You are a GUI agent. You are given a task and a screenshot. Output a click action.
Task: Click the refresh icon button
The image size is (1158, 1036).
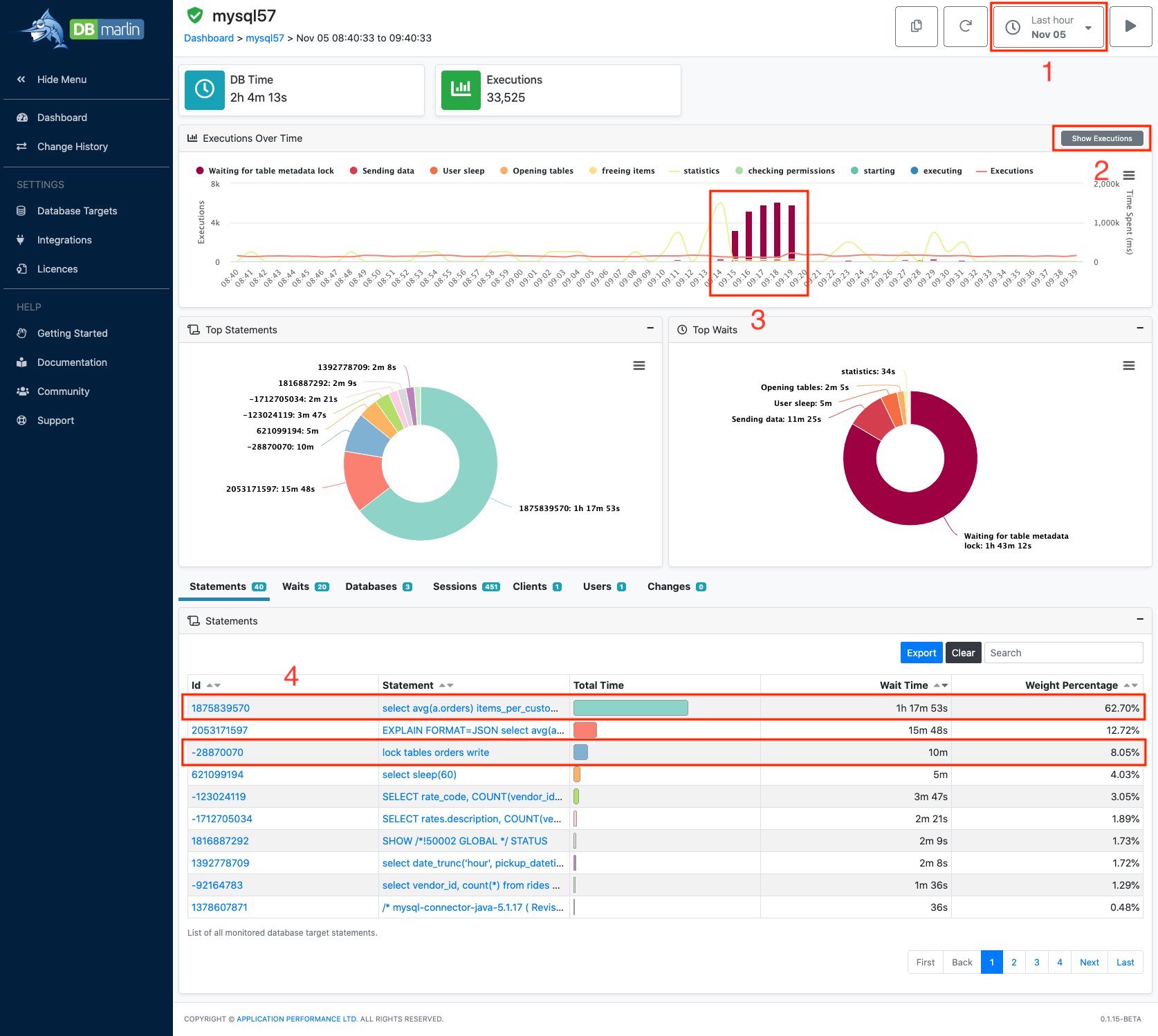point(966,26)
